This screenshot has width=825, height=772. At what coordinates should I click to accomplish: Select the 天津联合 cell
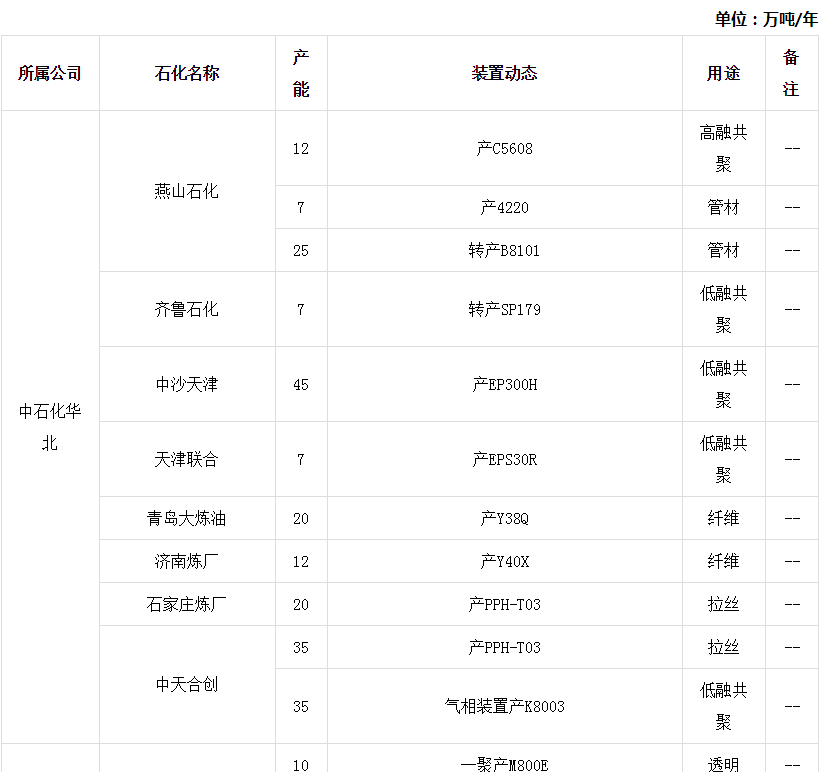point(187,459)
